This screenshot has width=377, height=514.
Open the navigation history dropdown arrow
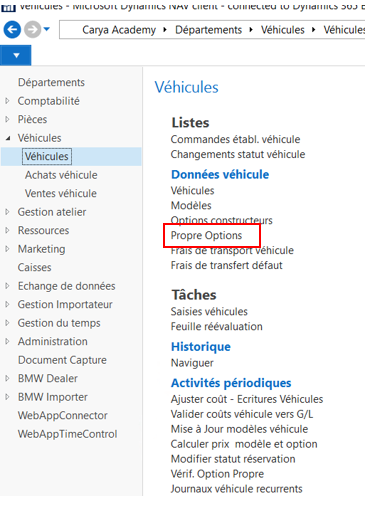[47, 29]
